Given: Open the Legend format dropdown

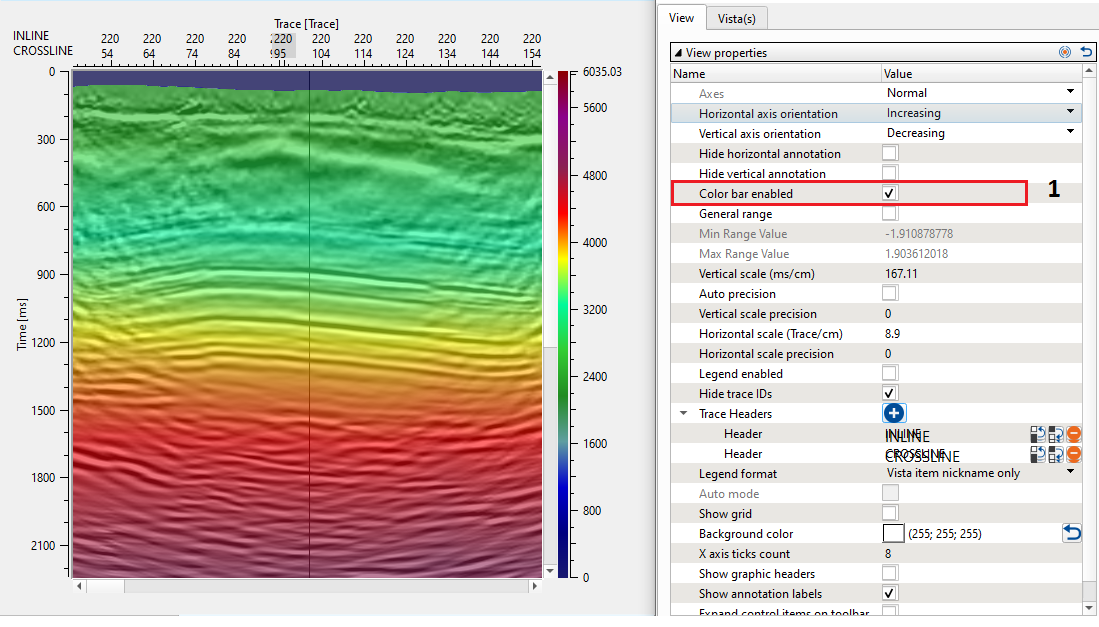Looking at the screenshot, I should pyautogui.click(x=1070, y=473).
